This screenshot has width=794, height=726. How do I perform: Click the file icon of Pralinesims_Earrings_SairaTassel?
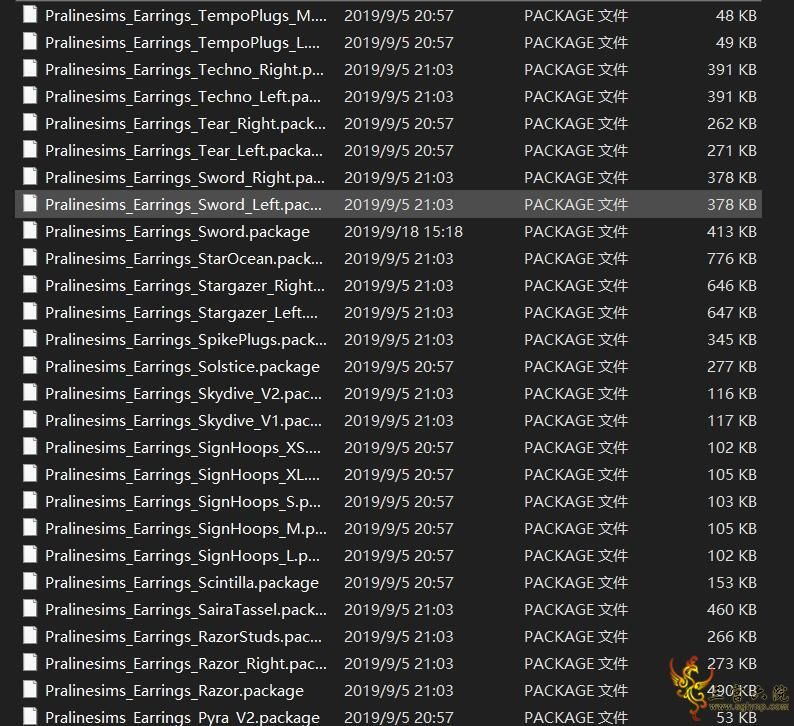click(x=30, y=609)
